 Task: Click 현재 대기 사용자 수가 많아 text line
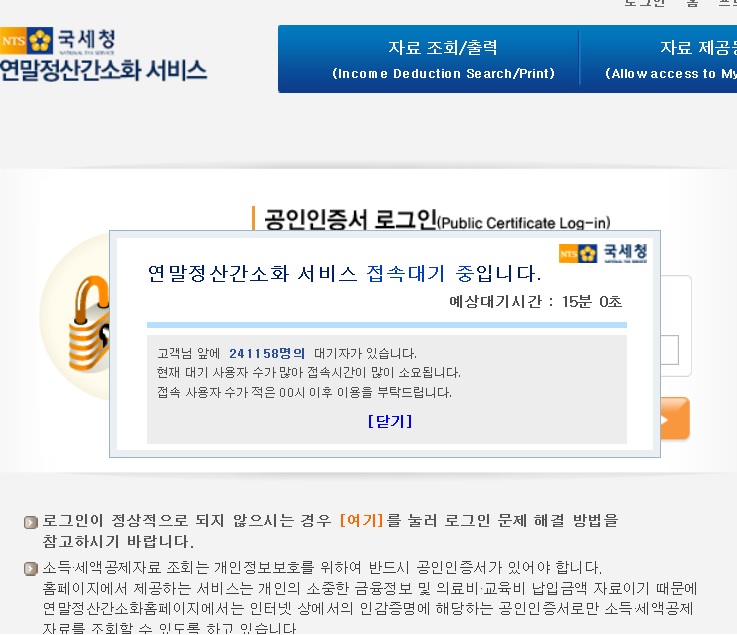[x=309, y=373]
